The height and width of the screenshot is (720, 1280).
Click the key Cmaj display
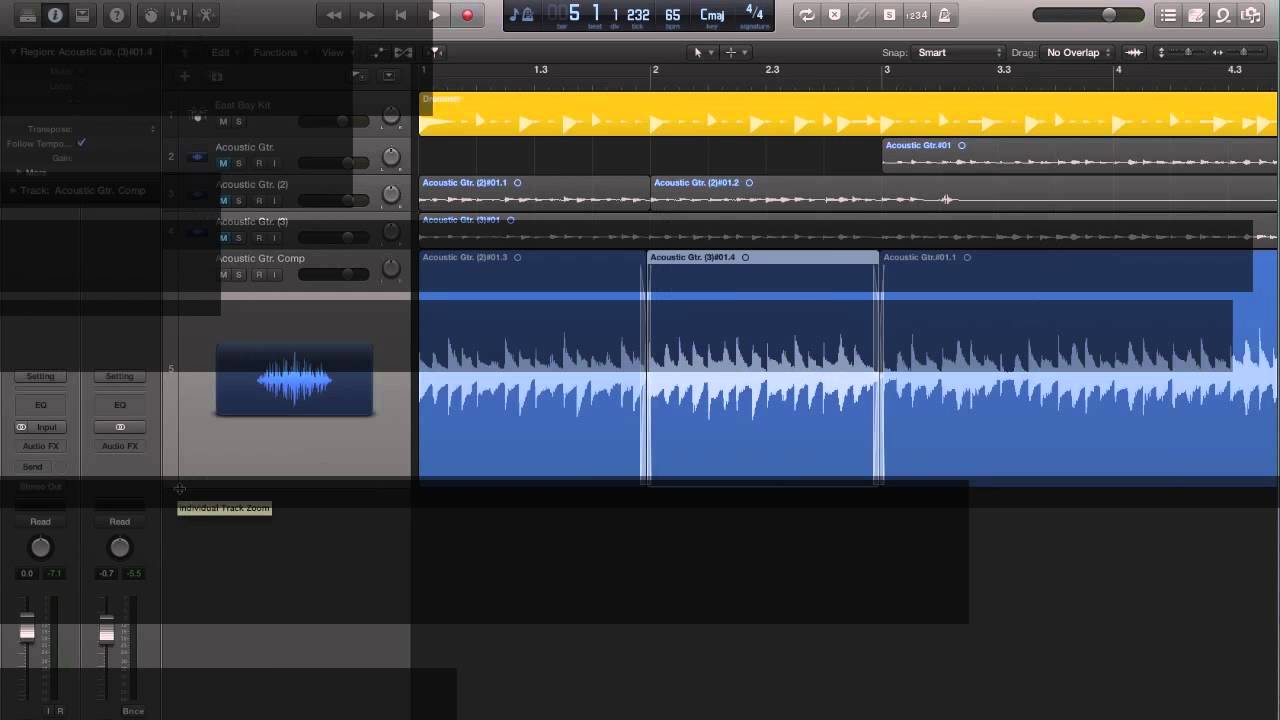pyautogui.click(x=712, y=14)
